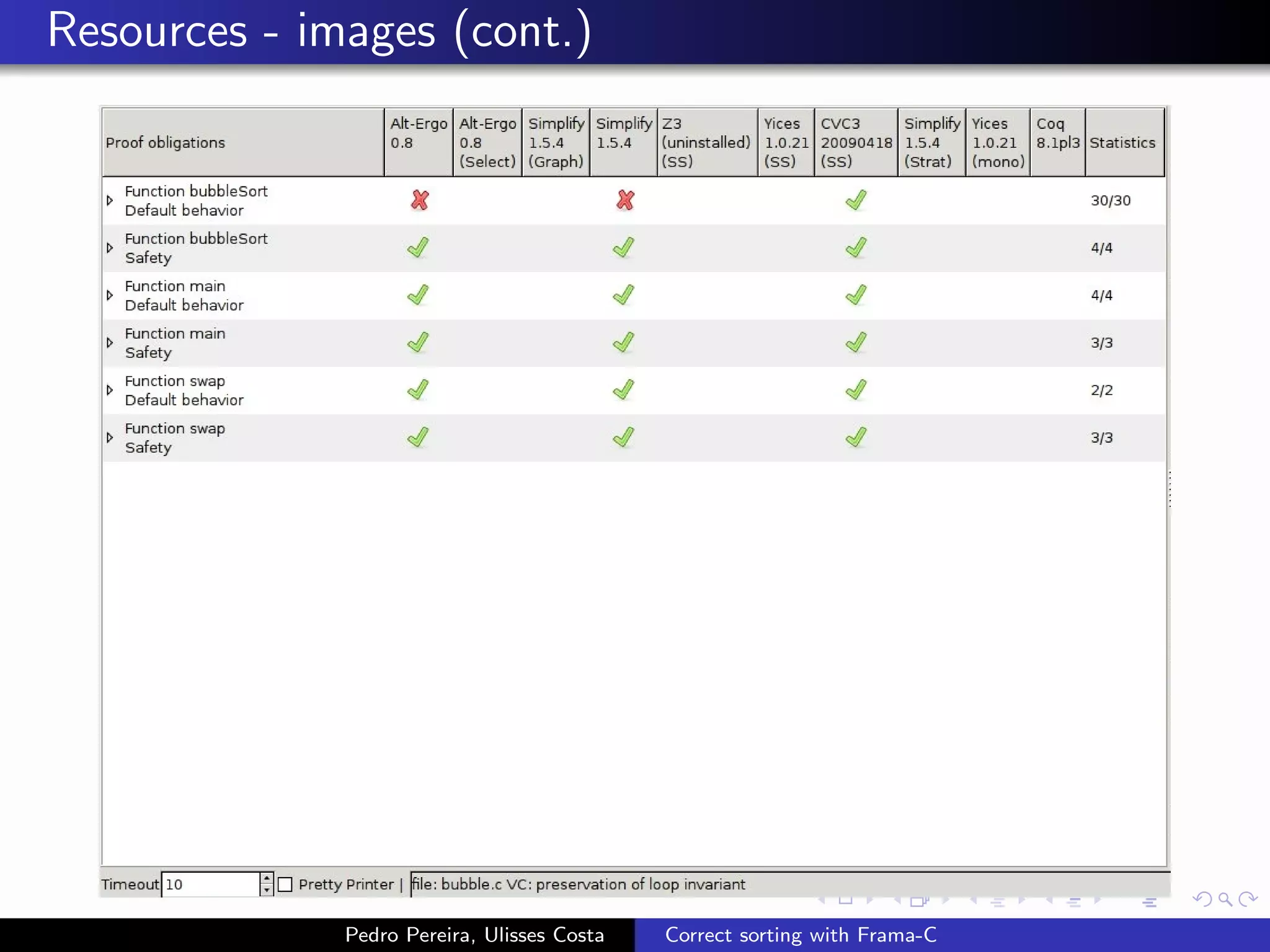The height and width of the screenshot is (952, 1270).
Task: Click Alt-Ergo green check for main Safety
Action: click(x=418, y=343)
